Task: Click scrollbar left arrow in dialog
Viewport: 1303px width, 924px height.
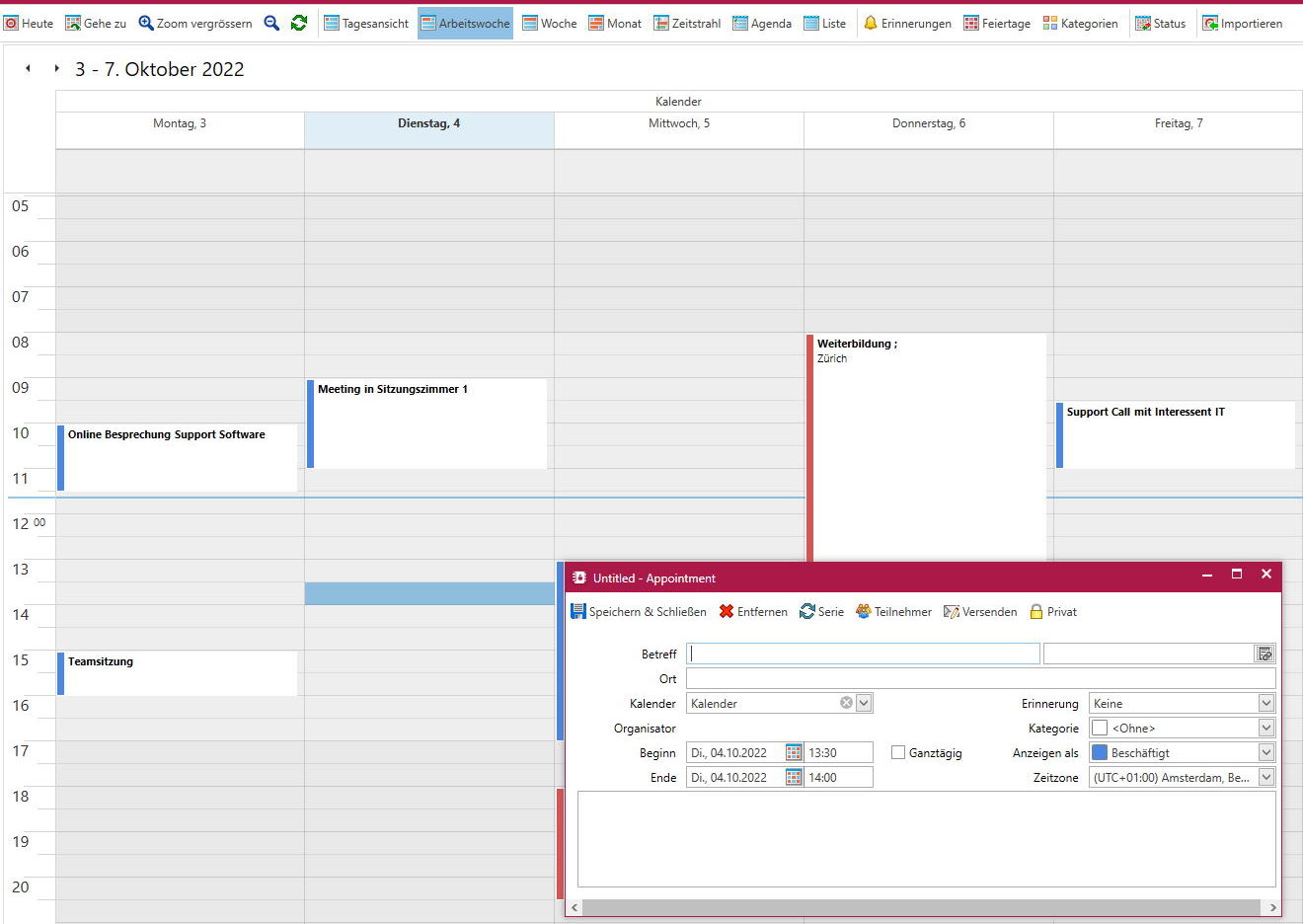Action: pyautogui.click(x=575, y=907)
